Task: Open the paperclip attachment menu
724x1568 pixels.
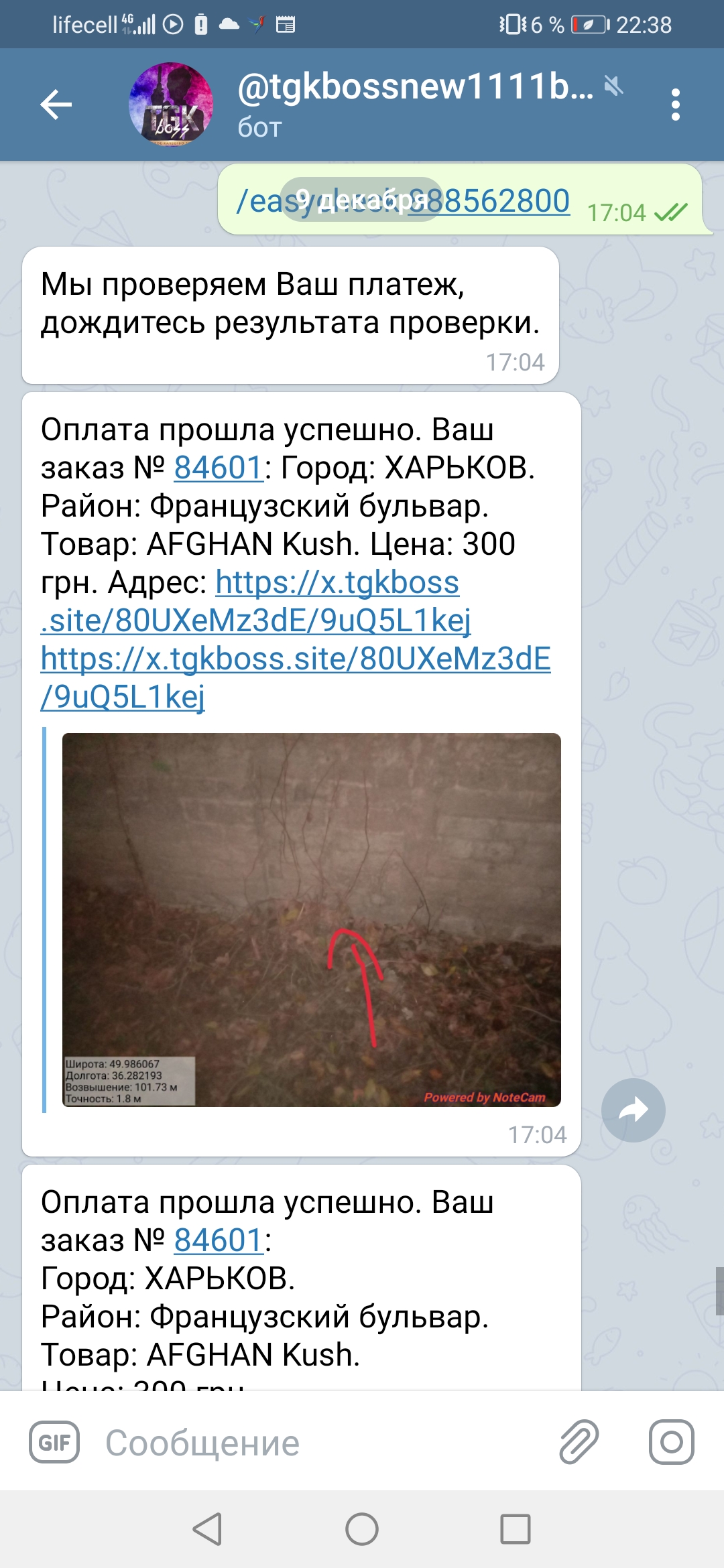Action: click(579, 1441)
